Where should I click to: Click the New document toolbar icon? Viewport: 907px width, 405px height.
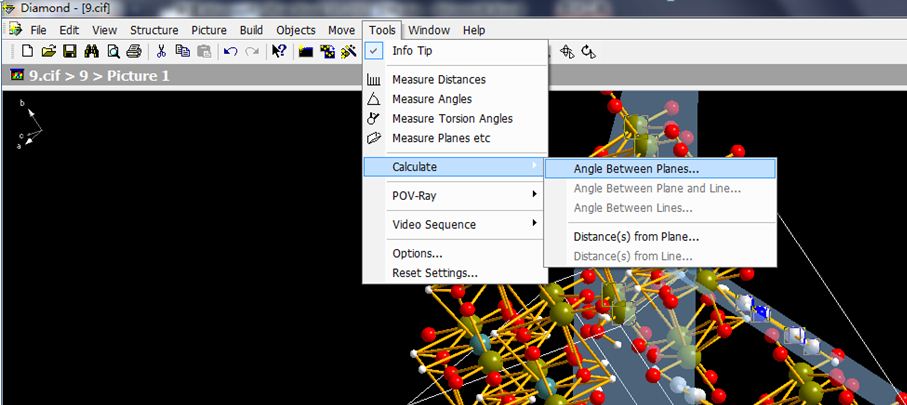click(27, 51)
